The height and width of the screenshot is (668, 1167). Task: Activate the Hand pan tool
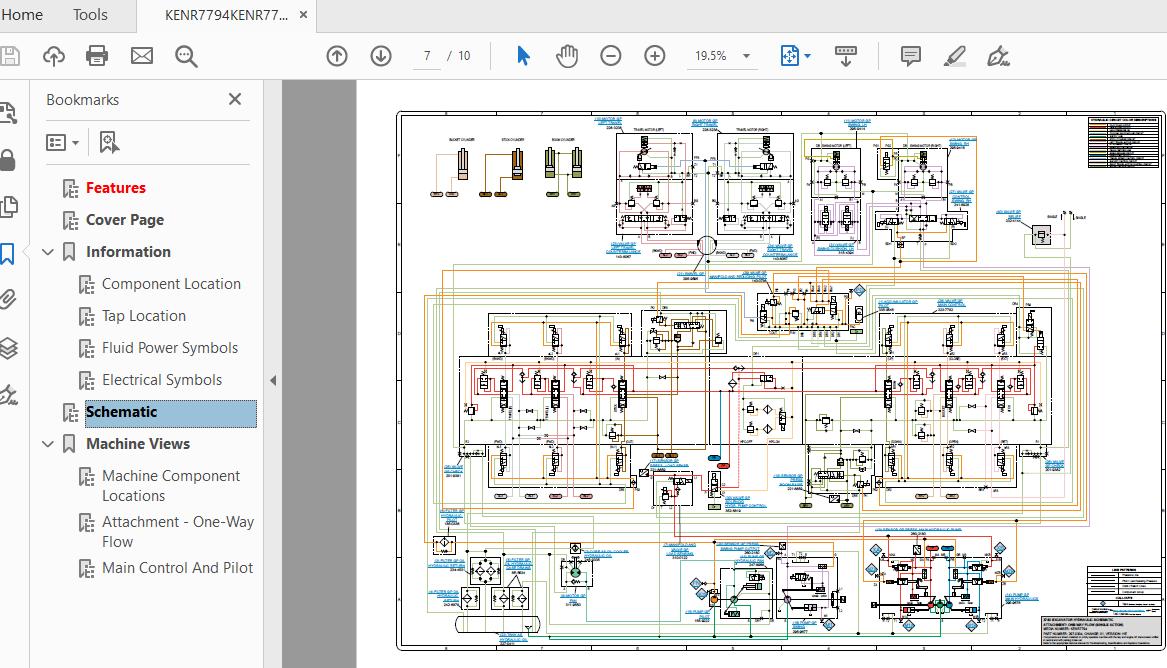point(567,56)
